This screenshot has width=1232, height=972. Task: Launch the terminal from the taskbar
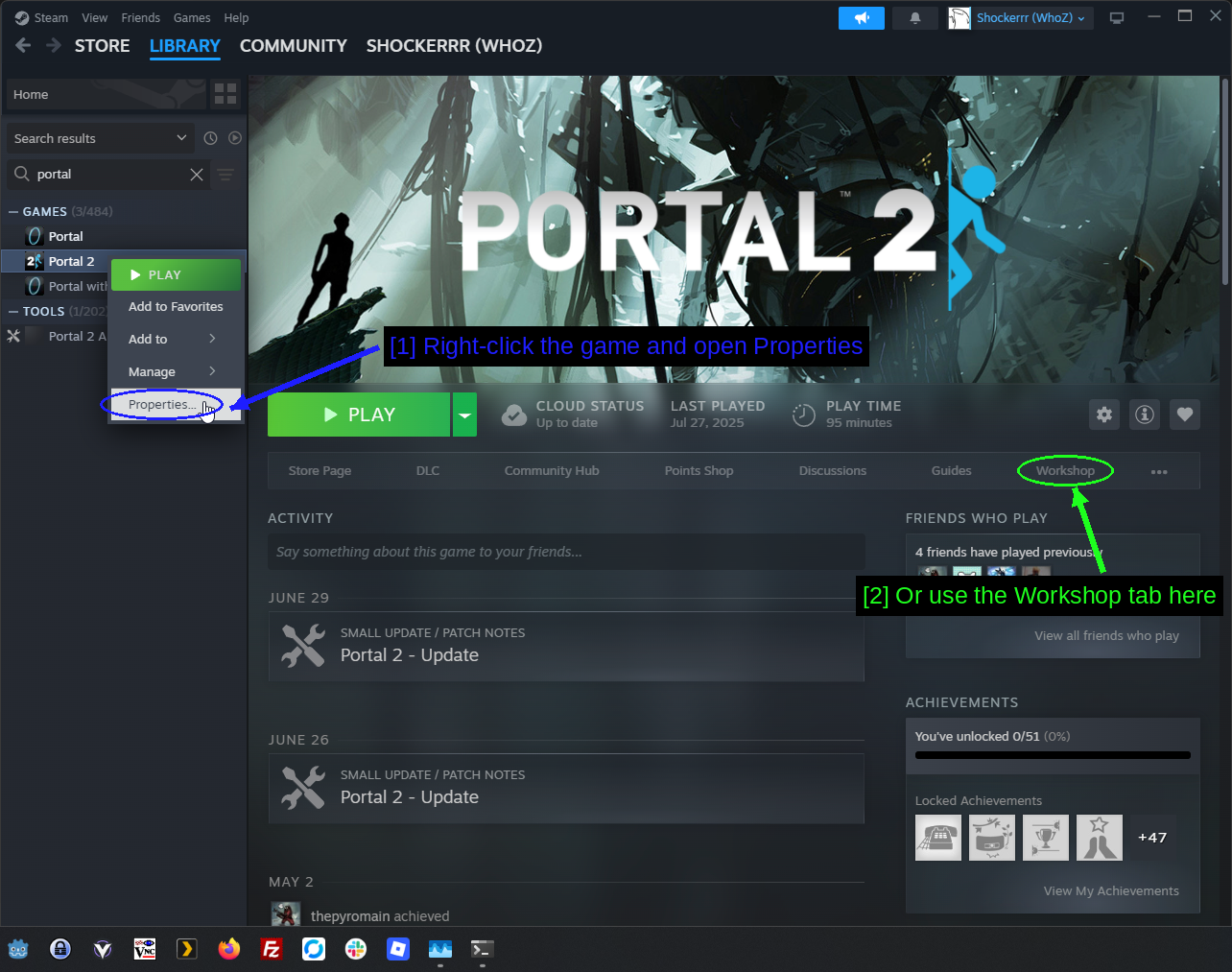[482, 949]
